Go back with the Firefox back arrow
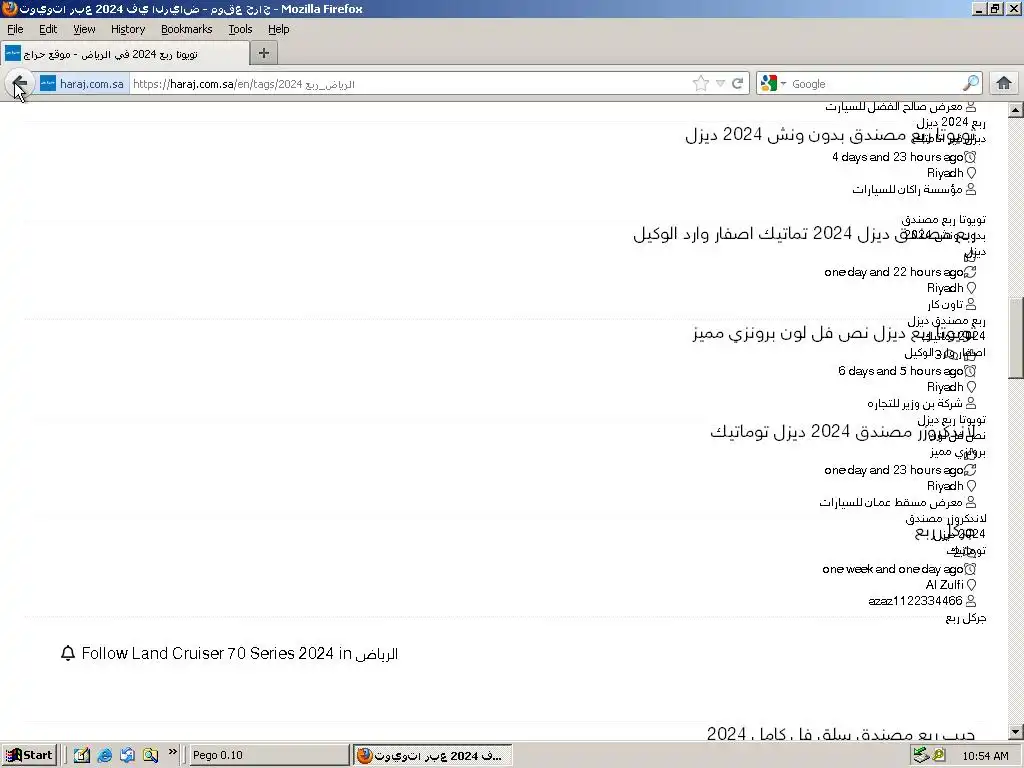Screen dimensions: 1024x768 coord(20,84)
